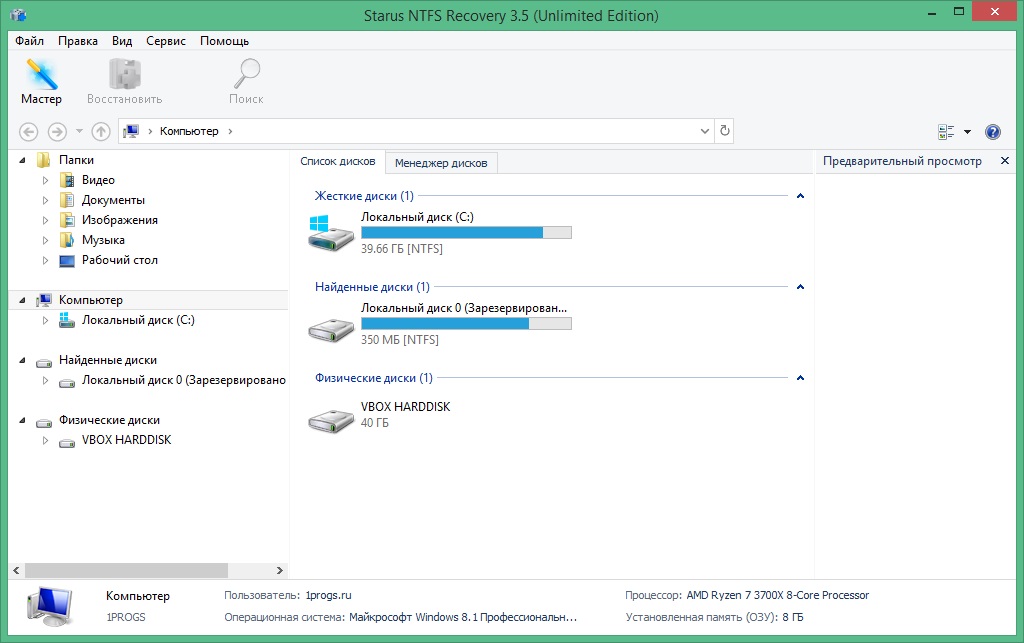Click the computer icon in address bar
The width and height of the screenshot is (1024, 643).
point(131,131)
